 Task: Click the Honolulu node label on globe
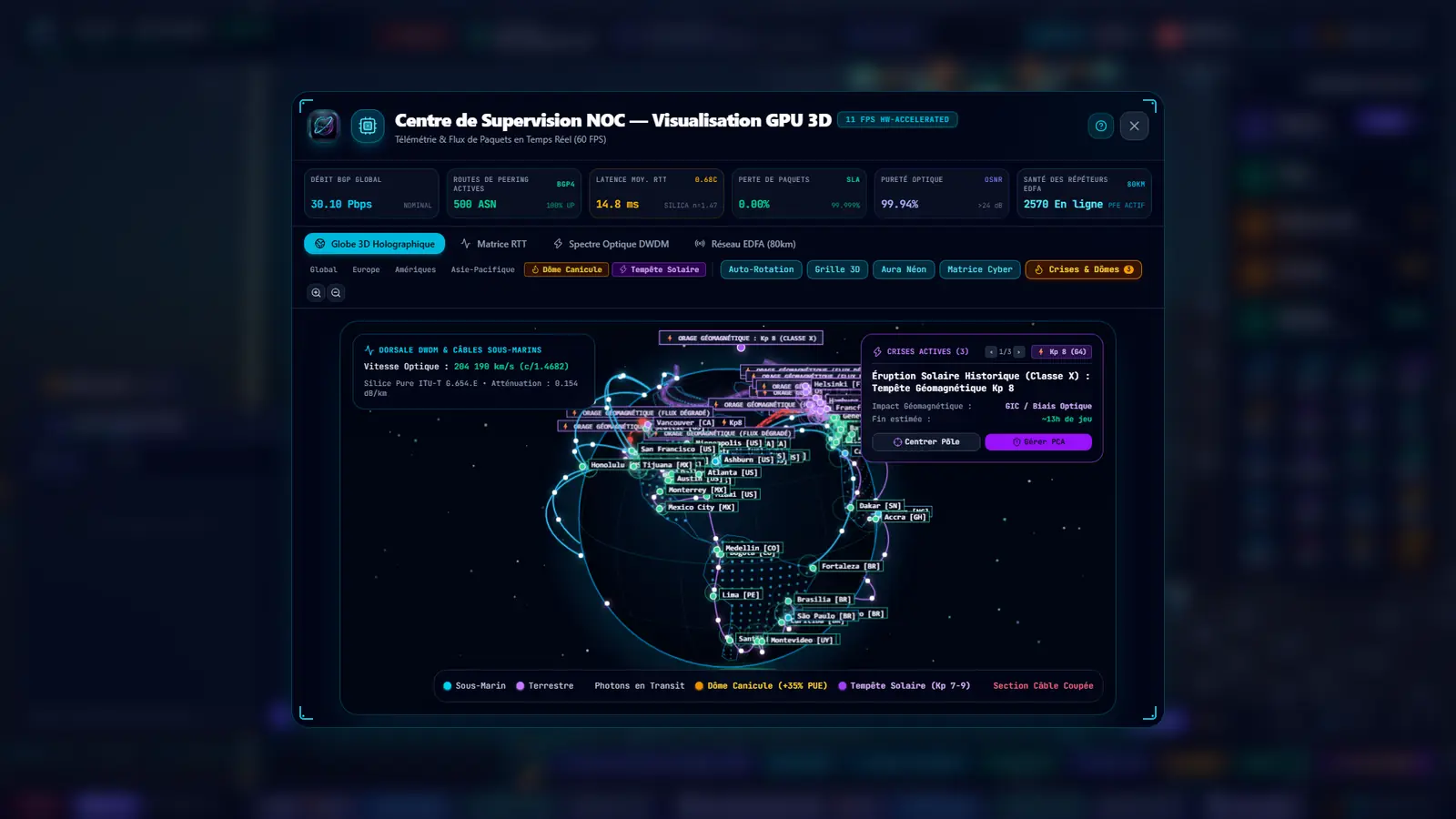click(x=607, y=465)
